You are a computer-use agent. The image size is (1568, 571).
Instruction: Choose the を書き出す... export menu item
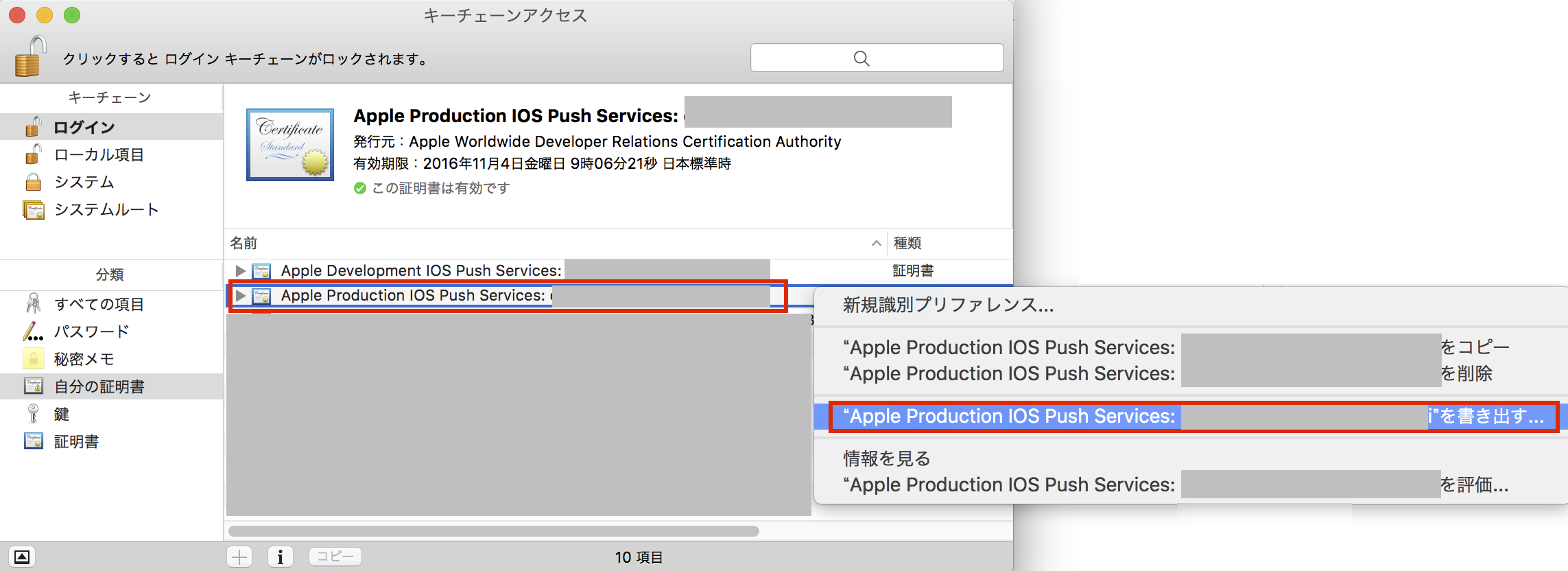1192,417
